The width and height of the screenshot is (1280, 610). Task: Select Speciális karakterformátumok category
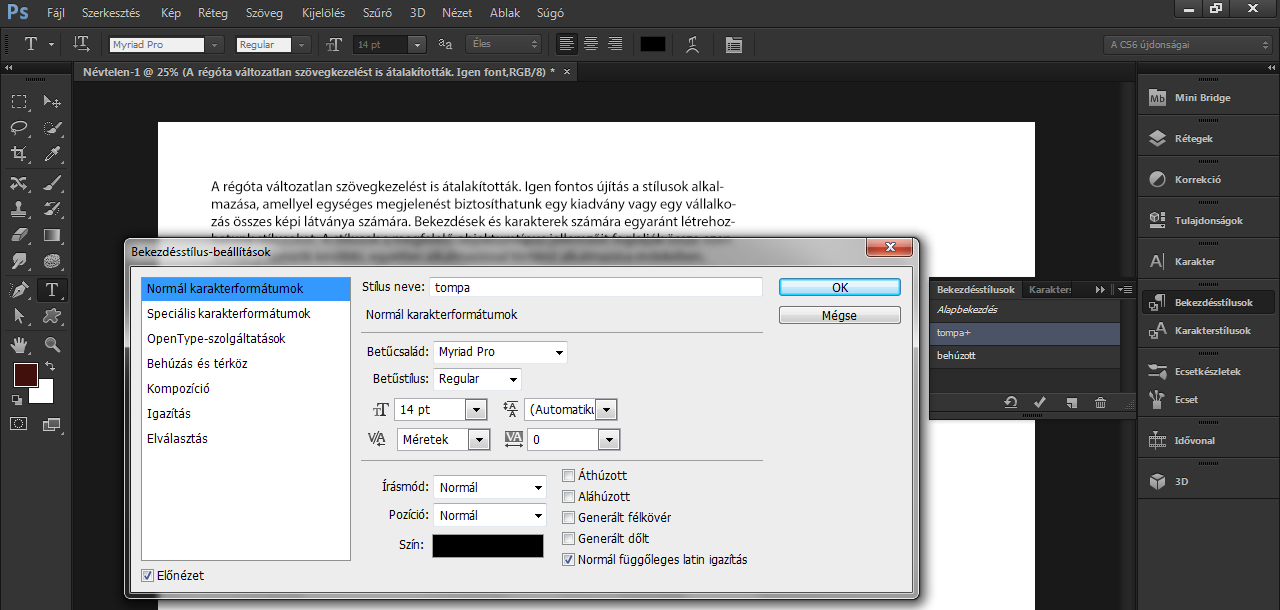click(x=246, y=314)
